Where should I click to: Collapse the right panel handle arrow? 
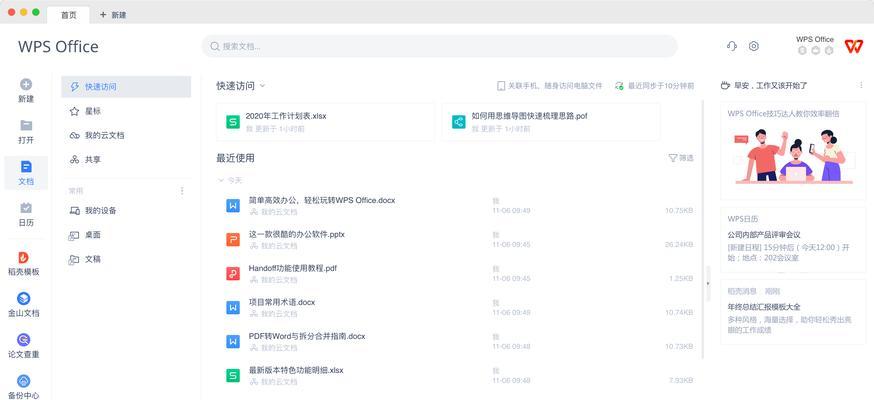click(x=708, y=284)
